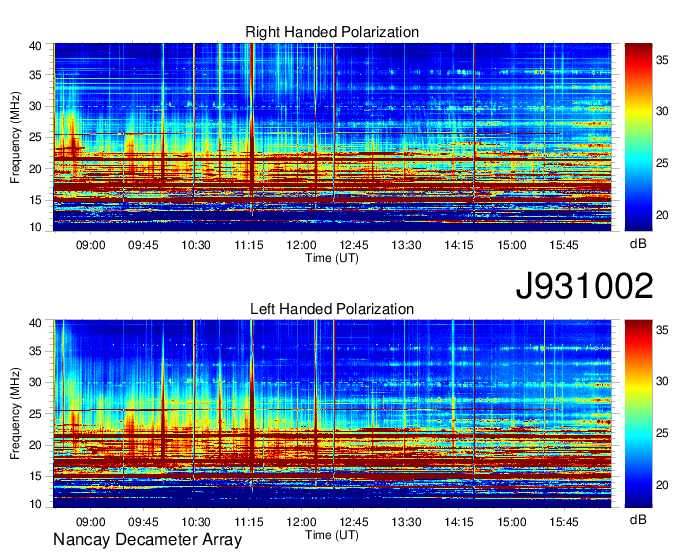680x552 pixels.
Task: Click the 09:00 tick on Right Handed time axis
Action: pyautogui.click(x=91, y=245)
